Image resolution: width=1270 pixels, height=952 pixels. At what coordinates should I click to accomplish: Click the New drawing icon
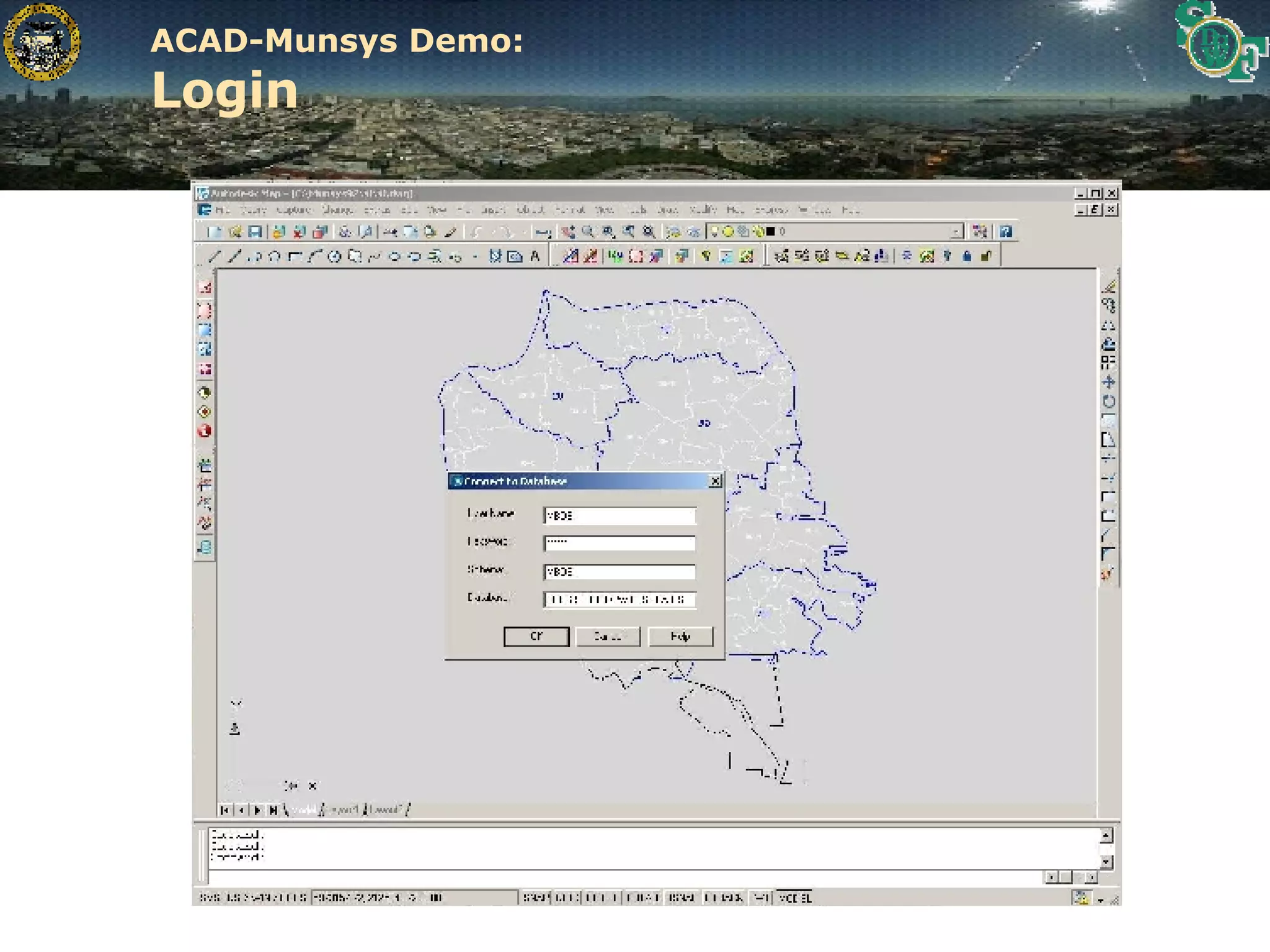click(x=215, y=232)
